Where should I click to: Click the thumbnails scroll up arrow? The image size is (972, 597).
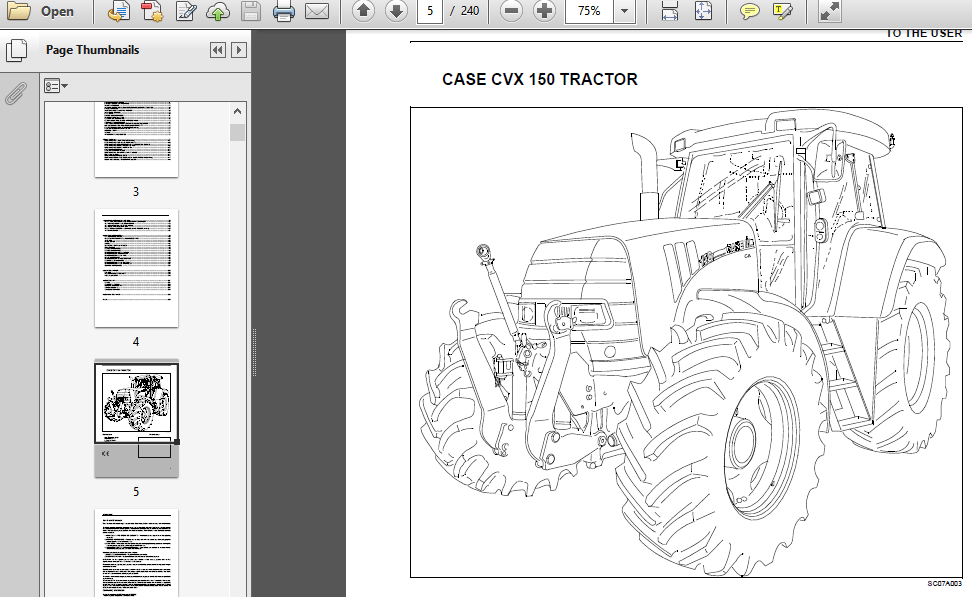point(237,112)
